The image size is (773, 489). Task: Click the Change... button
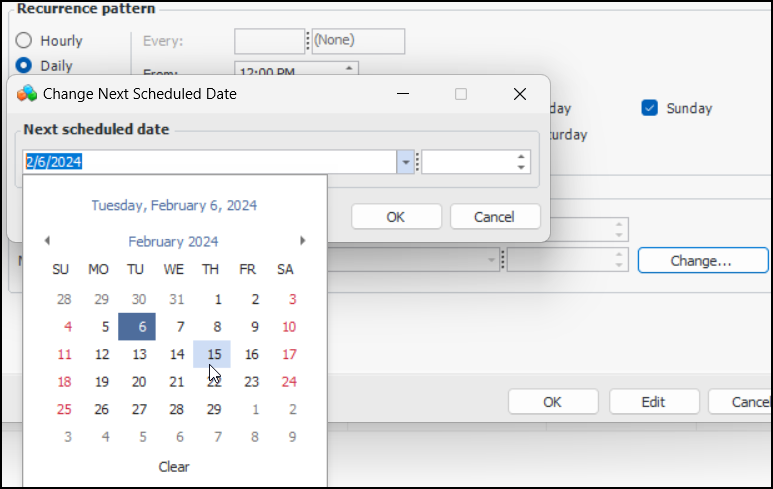pos(700,260)
